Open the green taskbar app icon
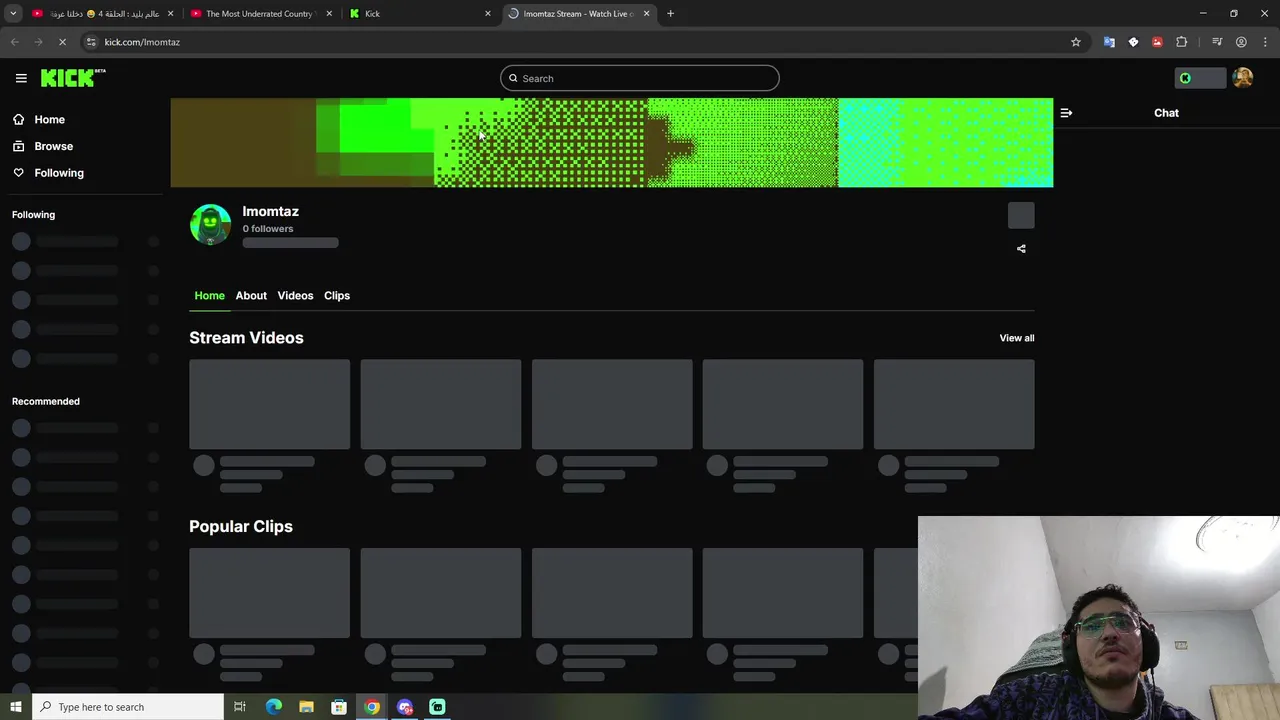 [437, 707]
